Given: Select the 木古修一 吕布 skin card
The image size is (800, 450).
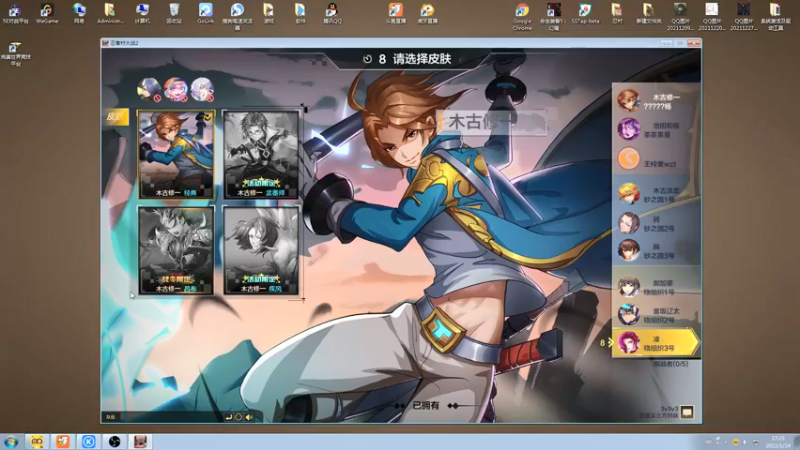Looking at the screenshot, I should [x=176, y=251].
